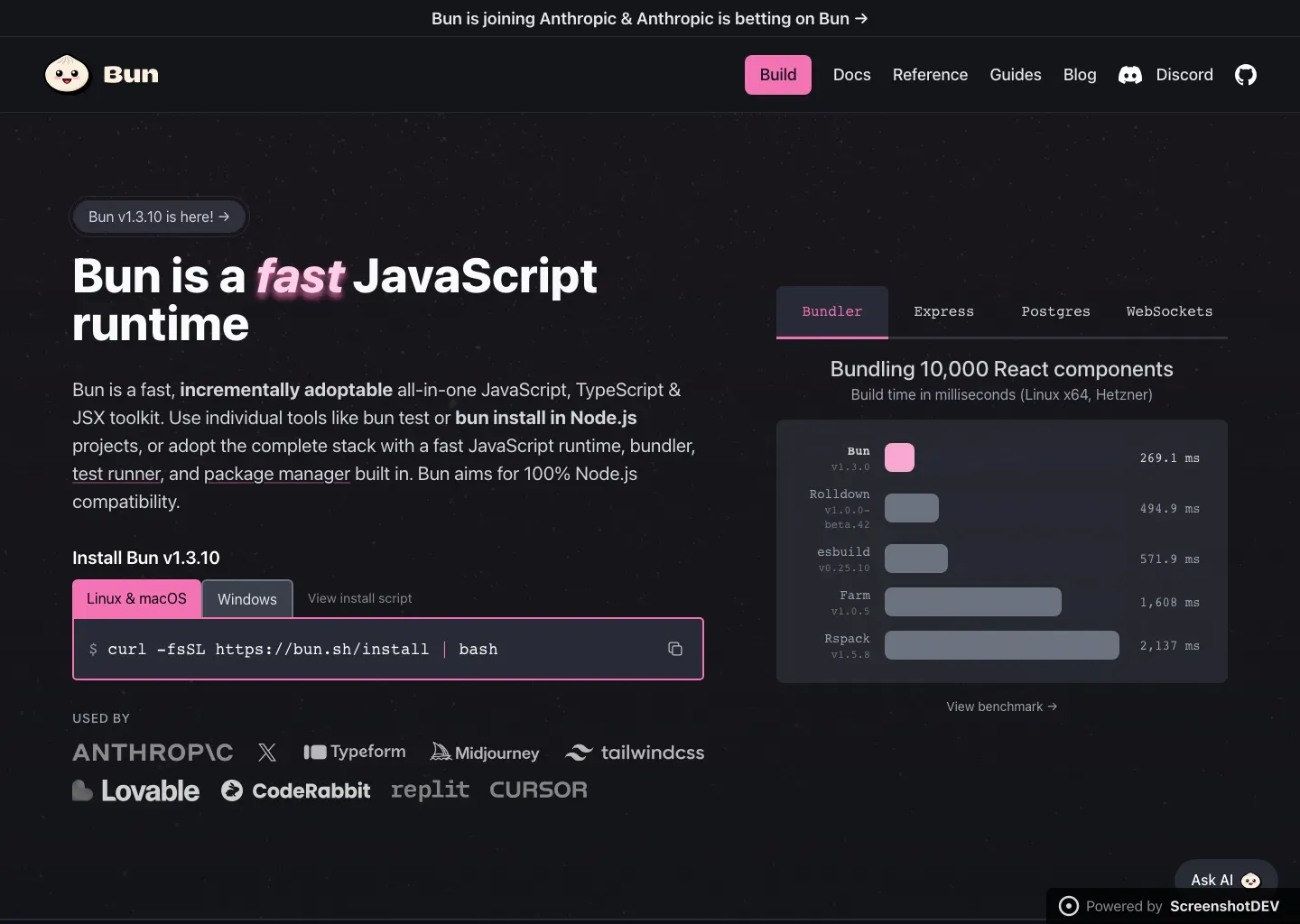1300x924 pixels.
Task: Click the Rspack benchmark bar
Action: (x=1002, y=645)
